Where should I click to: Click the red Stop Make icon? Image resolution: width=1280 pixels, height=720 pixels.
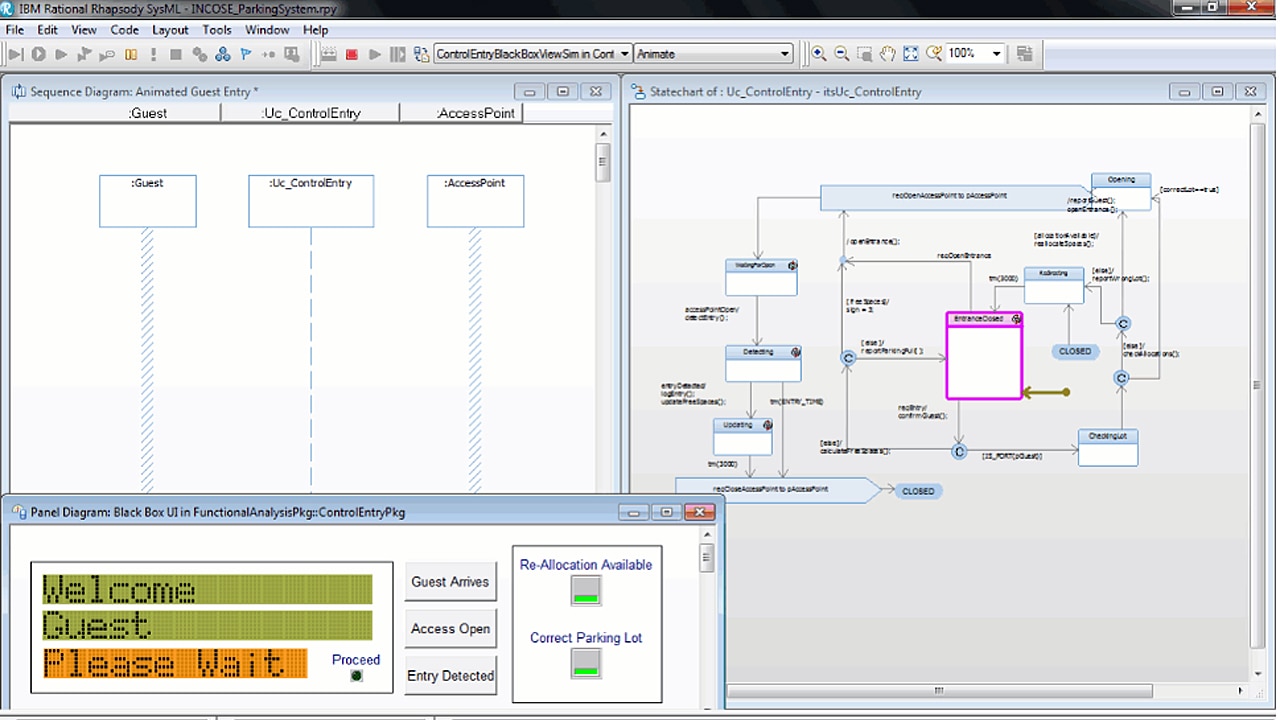pyautogui.click(x=351, y=53)
